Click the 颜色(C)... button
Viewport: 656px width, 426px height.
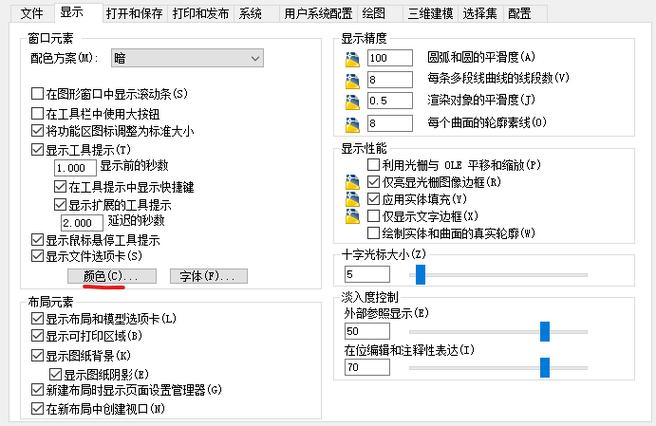tap(112, 276)
